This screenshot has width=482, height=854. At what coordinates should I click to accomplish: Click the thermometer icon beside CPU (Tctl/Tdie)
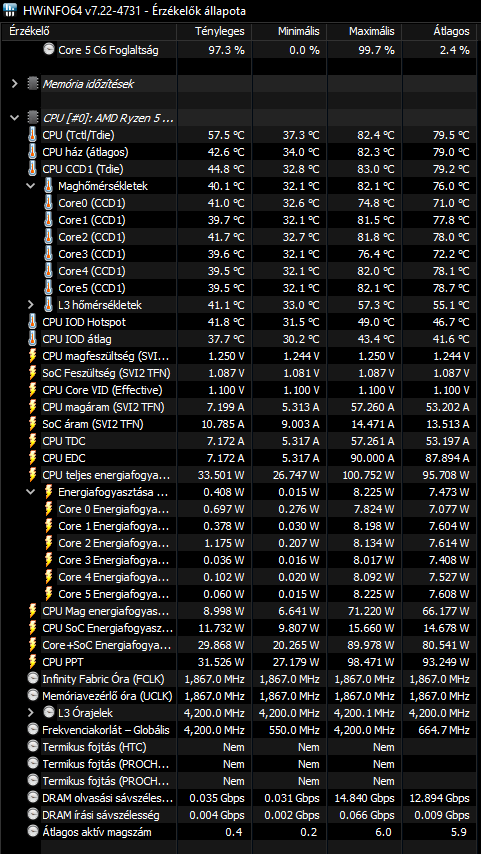33,135
